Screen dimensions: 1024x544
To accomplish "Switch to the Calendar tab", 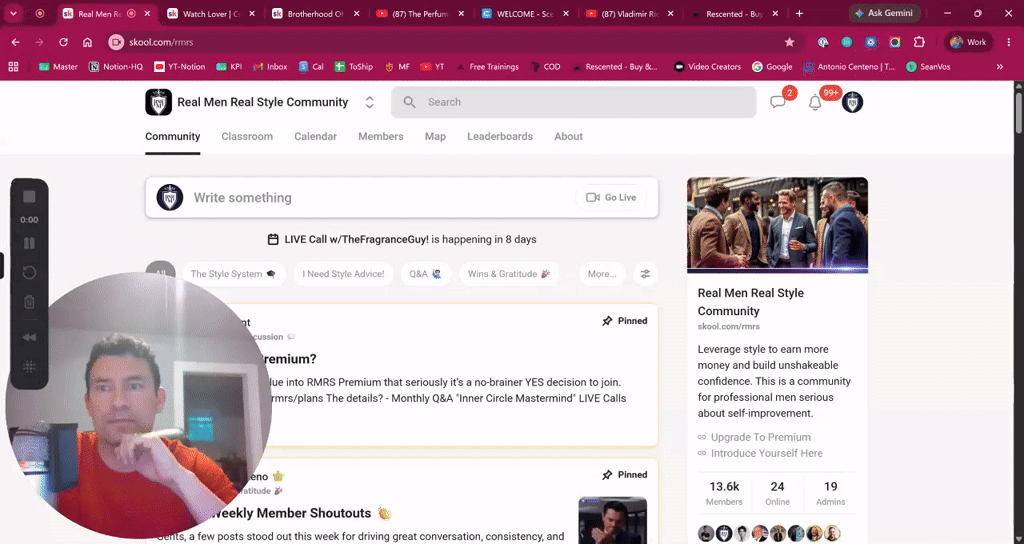I will pyautogui.click(x=315, y=136).
